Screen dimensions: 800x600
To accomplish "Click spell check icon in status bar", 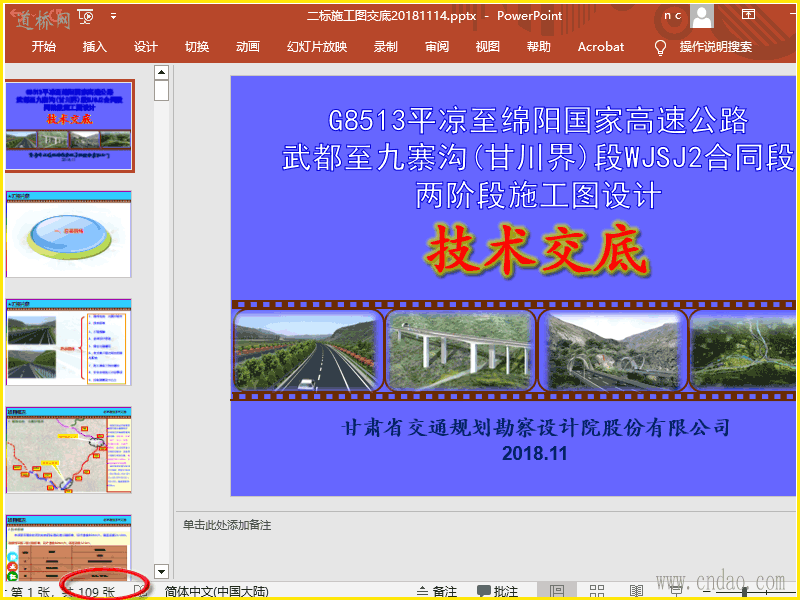I will (140, 591).
